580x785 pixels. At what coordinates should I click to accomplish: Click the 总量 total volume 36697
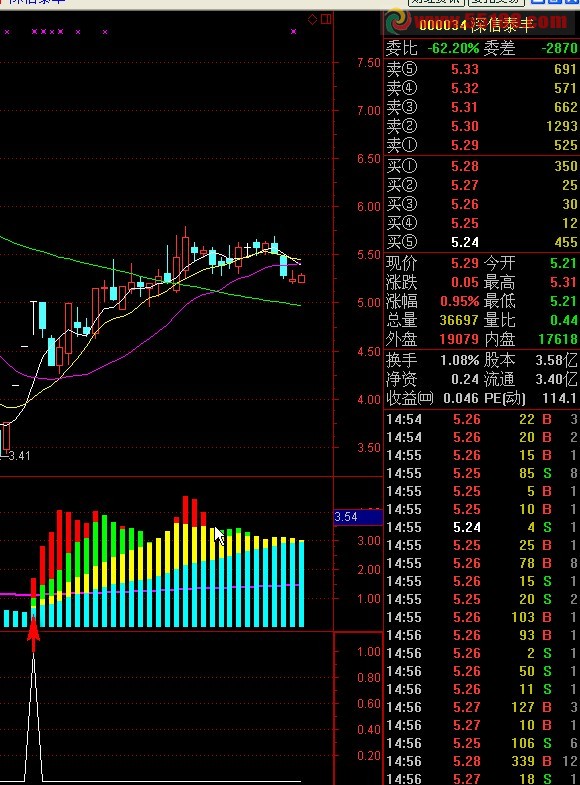pos(459,320)
